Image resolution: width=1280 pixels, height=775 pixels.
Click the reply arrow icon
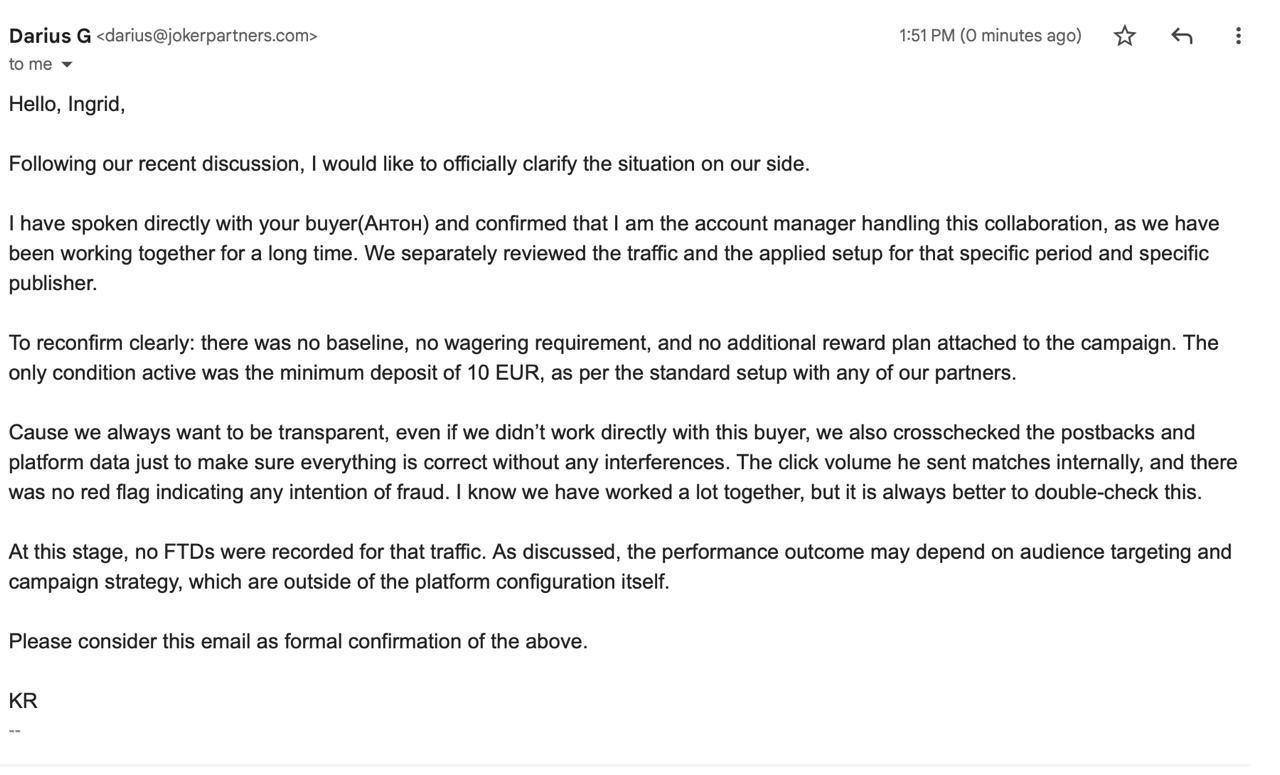(1182, 36)
